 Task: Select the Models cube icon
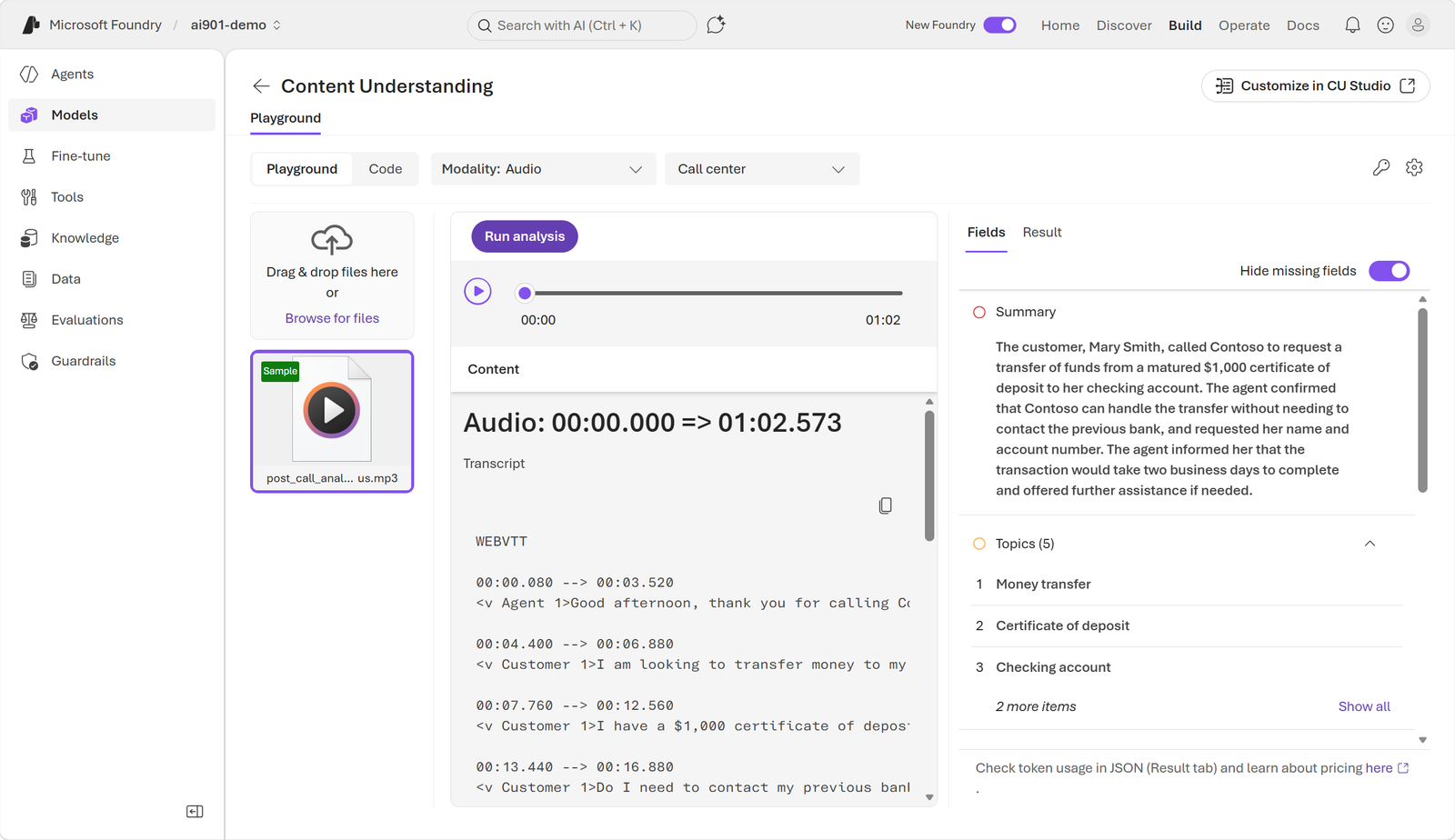pyautogui.click(x=29, y=115)
